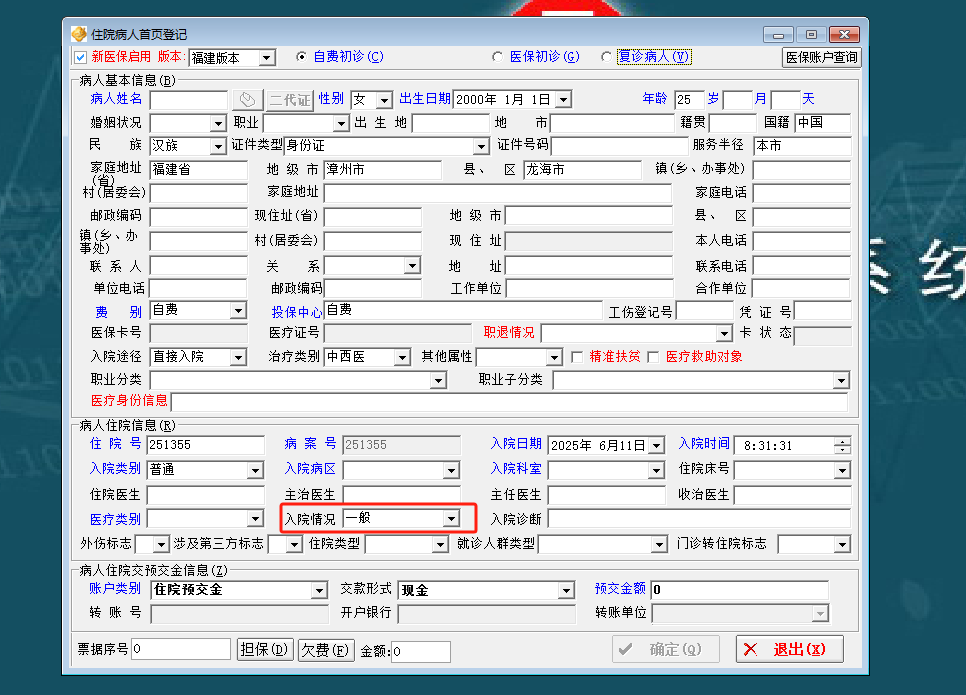This screenshot has height=695, width=966.
Task: Click the window title icon of 住院病人首页登记
Action: point(79,34)
